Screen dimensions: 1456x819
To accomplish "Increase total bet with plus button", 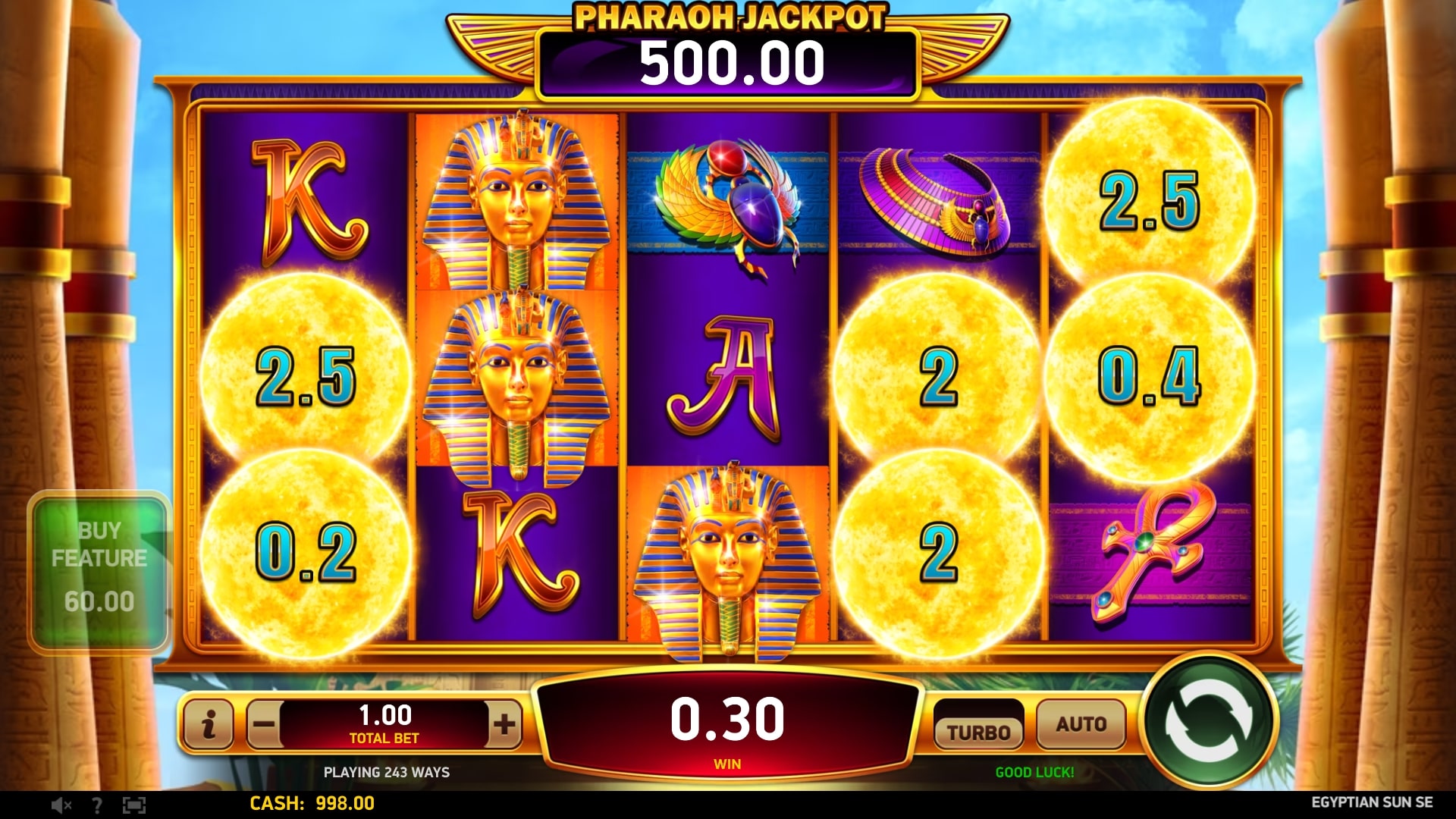I will [x=504, y=724].
